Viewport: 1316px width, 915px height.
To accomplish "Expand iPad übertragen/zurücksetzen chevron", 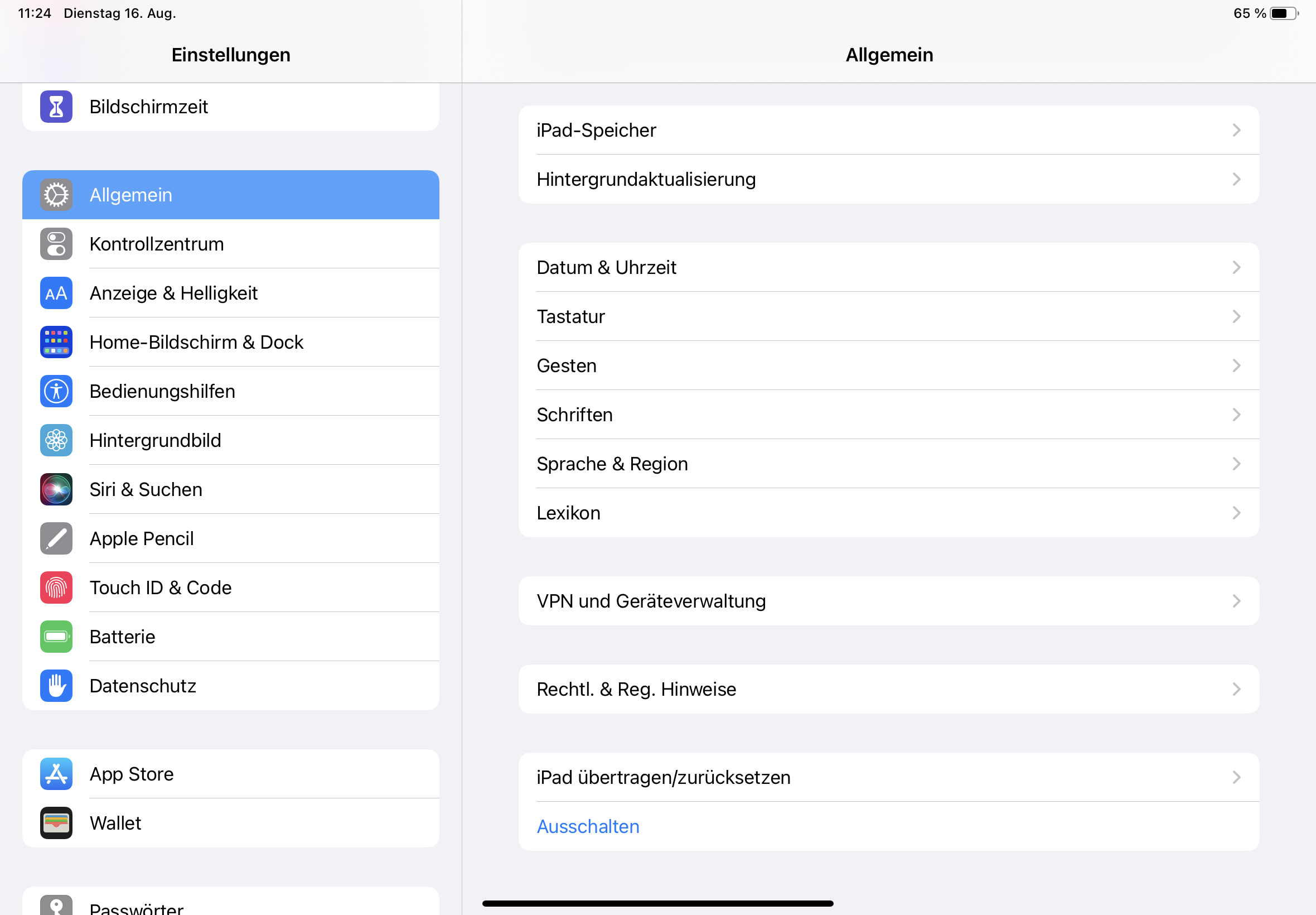I will [1236, 777].
